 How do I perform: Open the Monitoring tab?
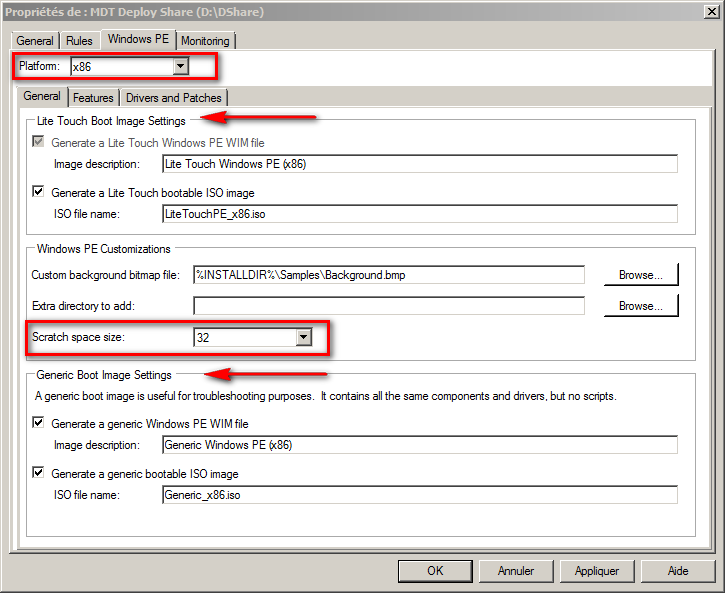click(205, 41)
